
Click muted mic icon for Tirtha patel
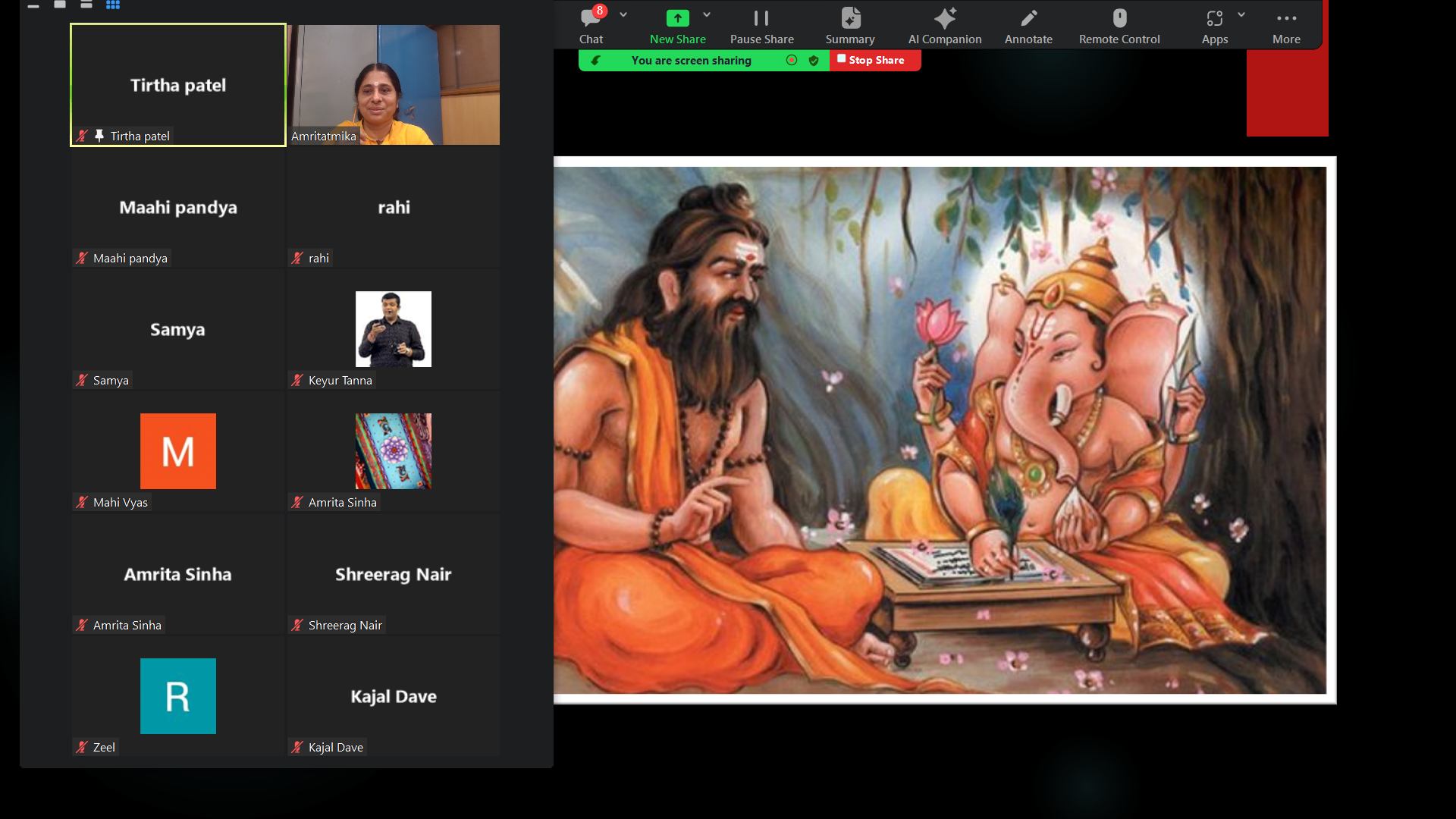(82, 136)
